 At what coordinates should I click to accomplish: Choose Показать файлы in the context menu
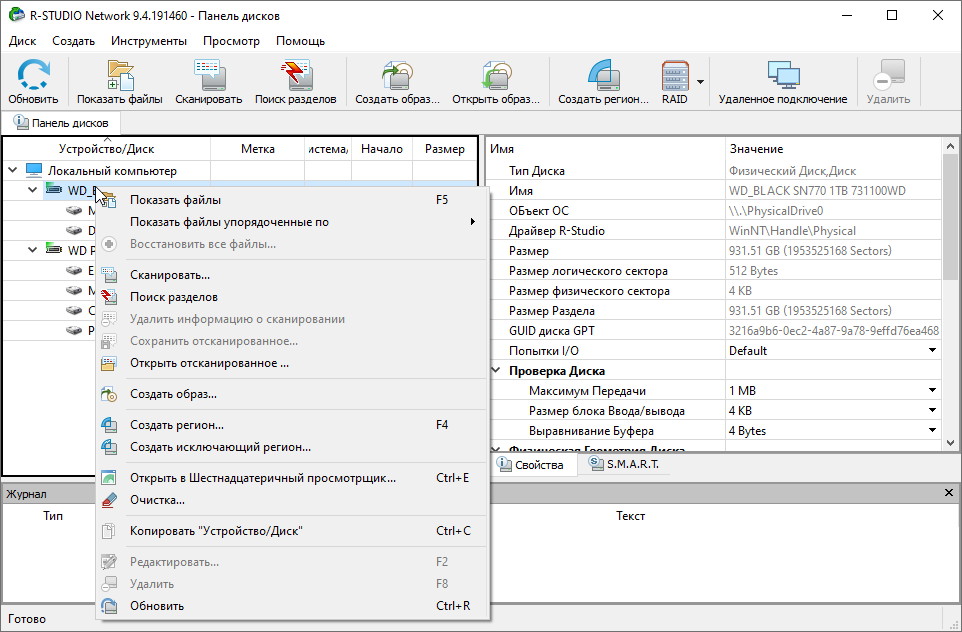point(292,200)
